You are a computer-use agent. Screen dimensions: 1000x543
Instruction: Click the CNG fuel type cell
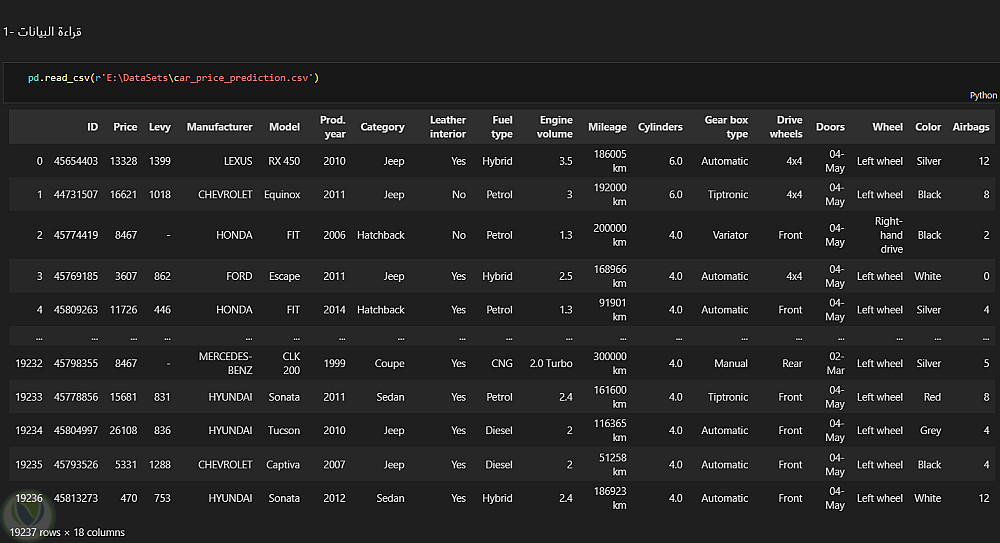click(x=502, y=364)
